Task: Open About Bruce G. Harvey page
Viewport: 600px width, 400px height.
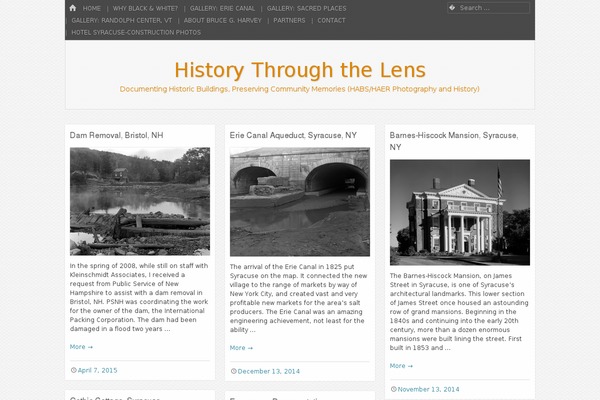Action: point(223,21)
